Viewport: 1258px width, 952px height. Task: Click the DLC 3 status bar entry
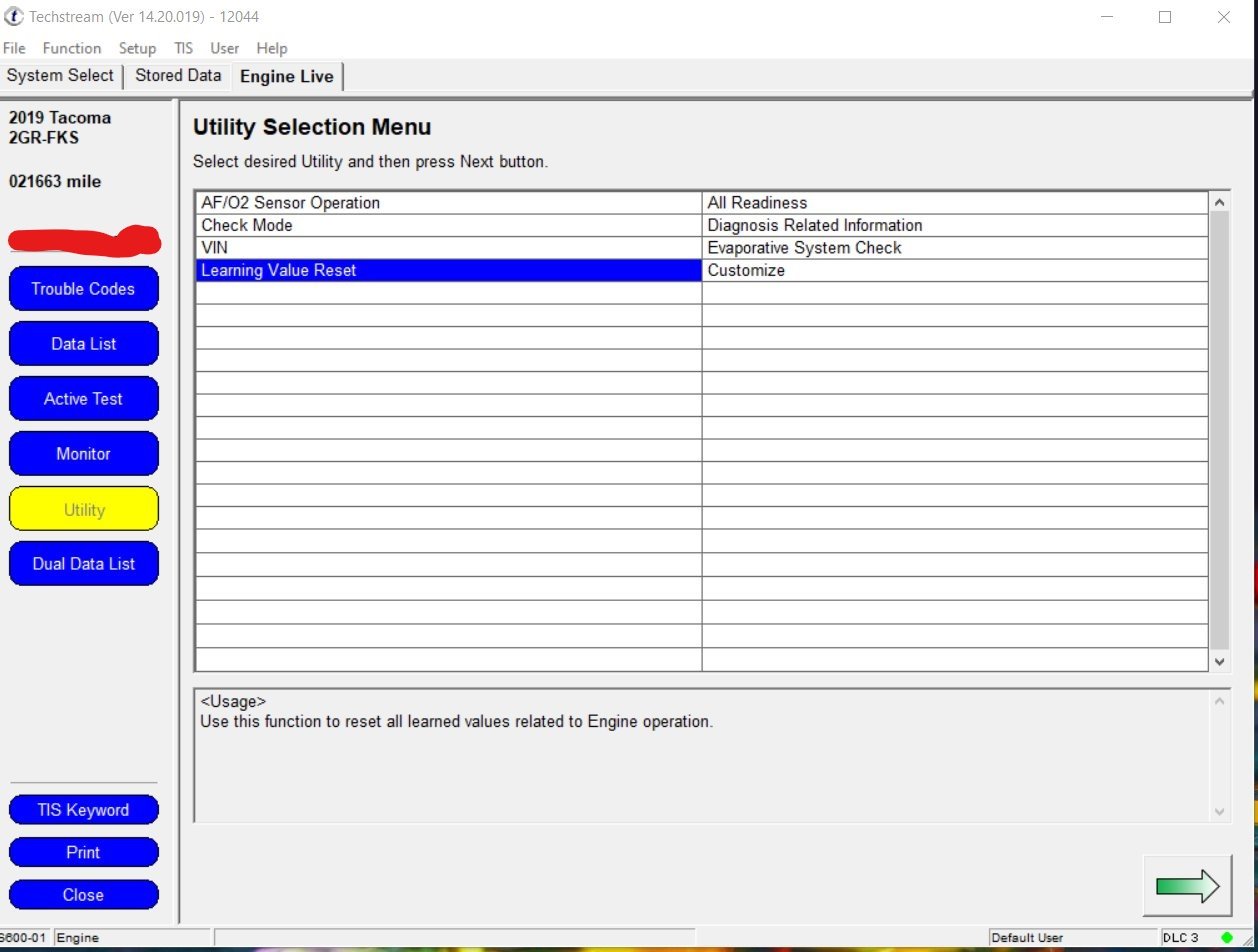tap(1180, 938)
